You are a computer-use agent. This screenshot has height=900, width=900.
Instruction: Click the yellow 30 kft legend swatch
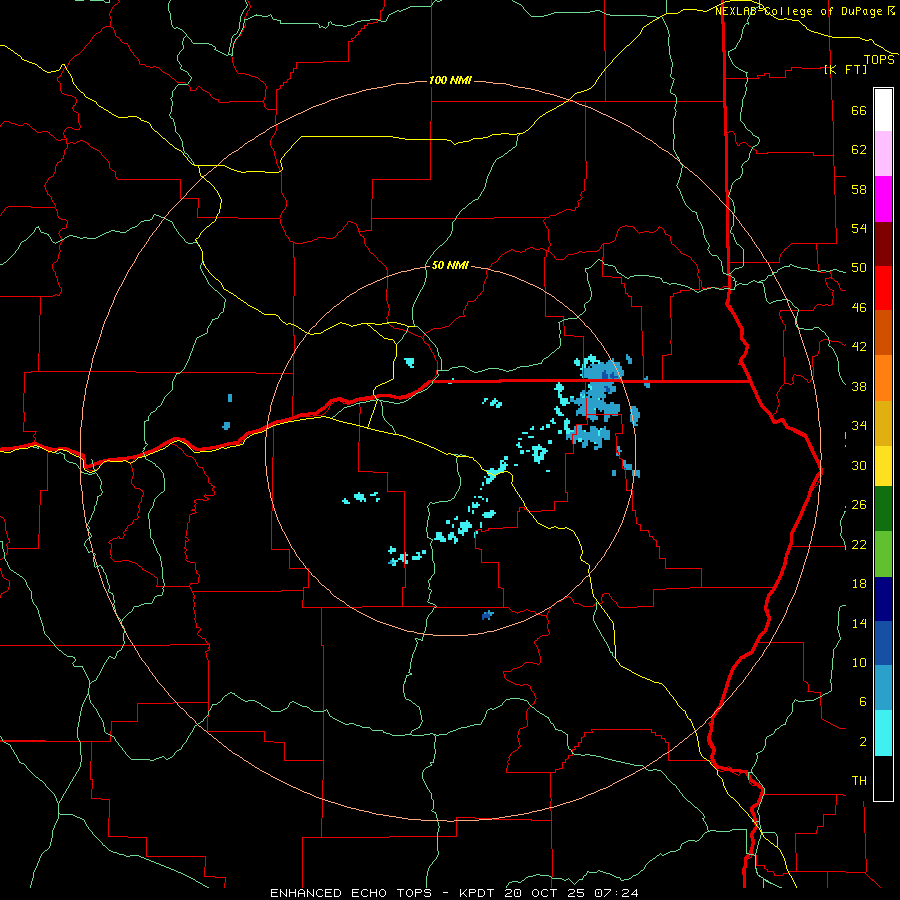point(883,465)
